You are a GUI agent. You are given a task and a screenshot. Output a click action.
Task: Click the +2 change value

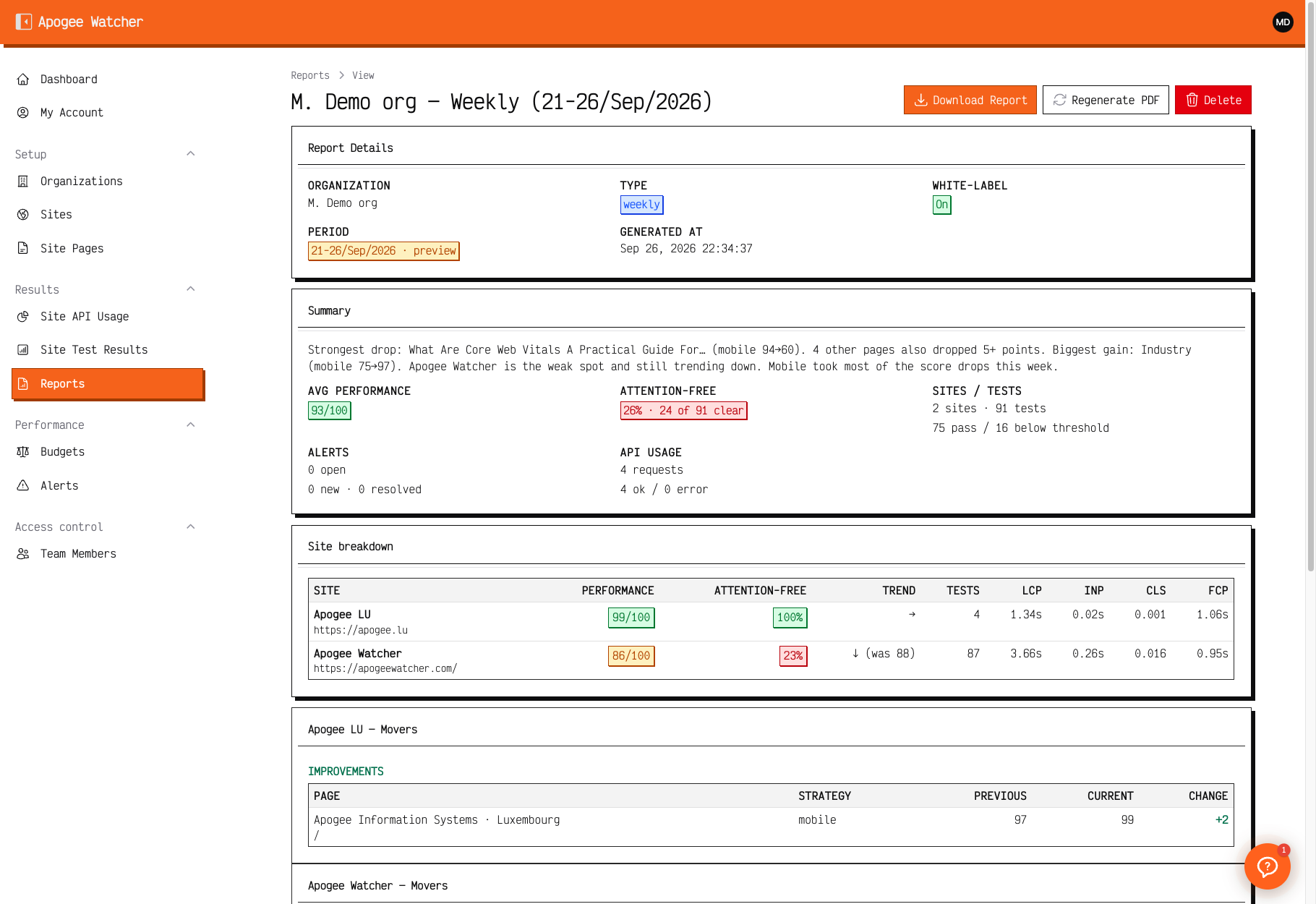click(x=1221, y=819)
